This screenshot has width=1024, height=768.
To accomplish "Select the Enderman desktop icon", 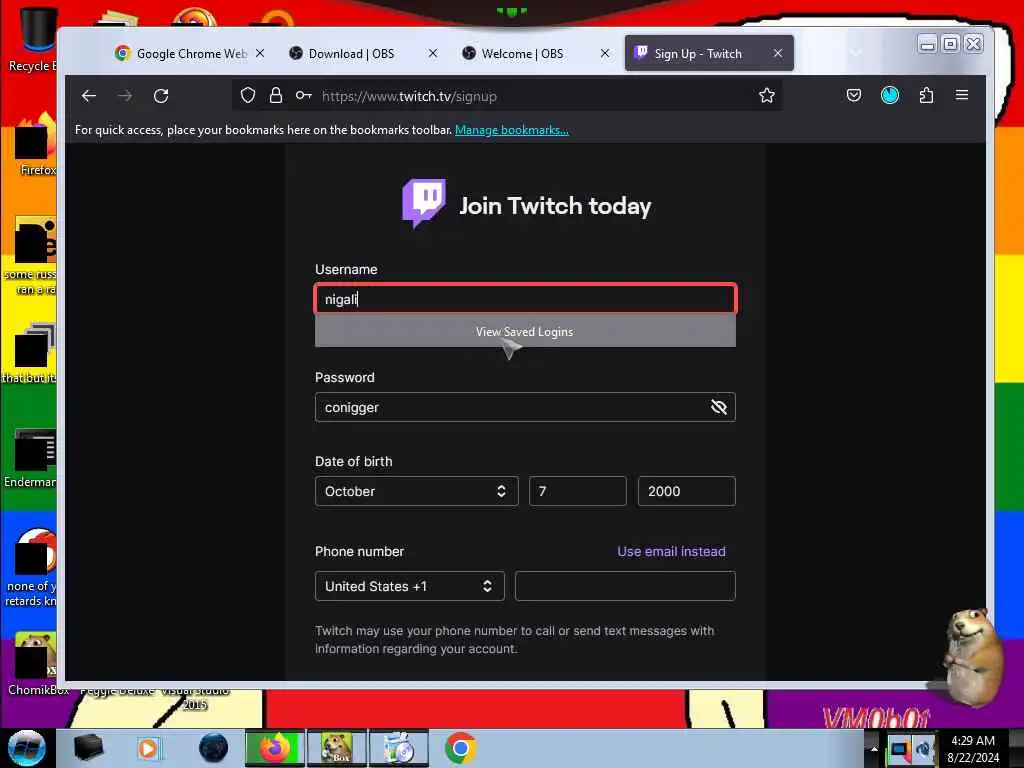I will pyautogui.click(x=33, y=457).
